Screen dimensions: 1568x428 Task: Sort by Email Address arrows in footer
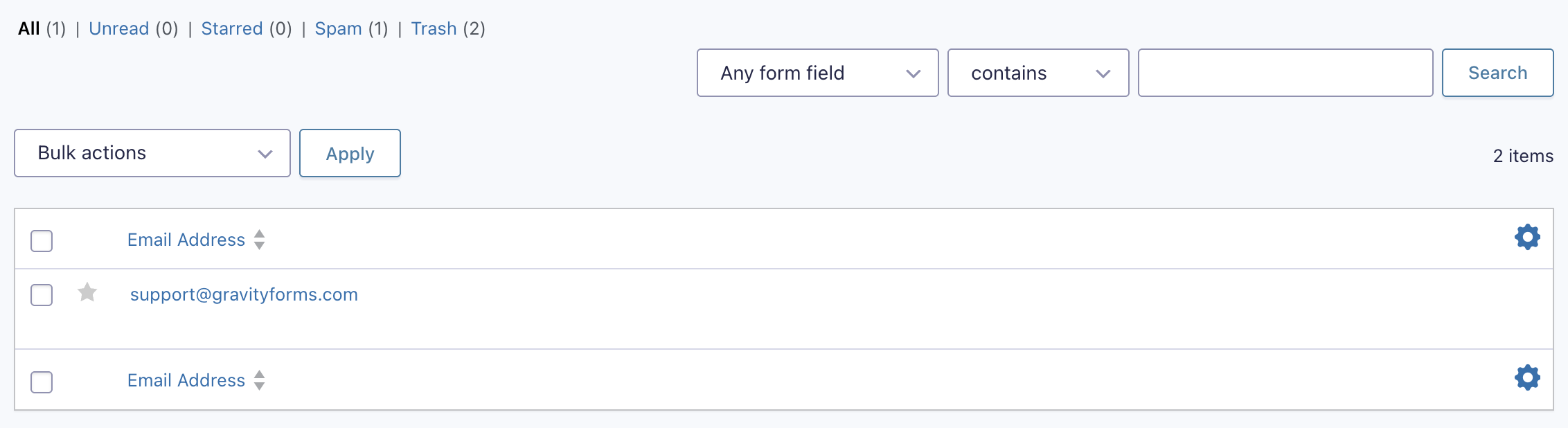(259, 380)
